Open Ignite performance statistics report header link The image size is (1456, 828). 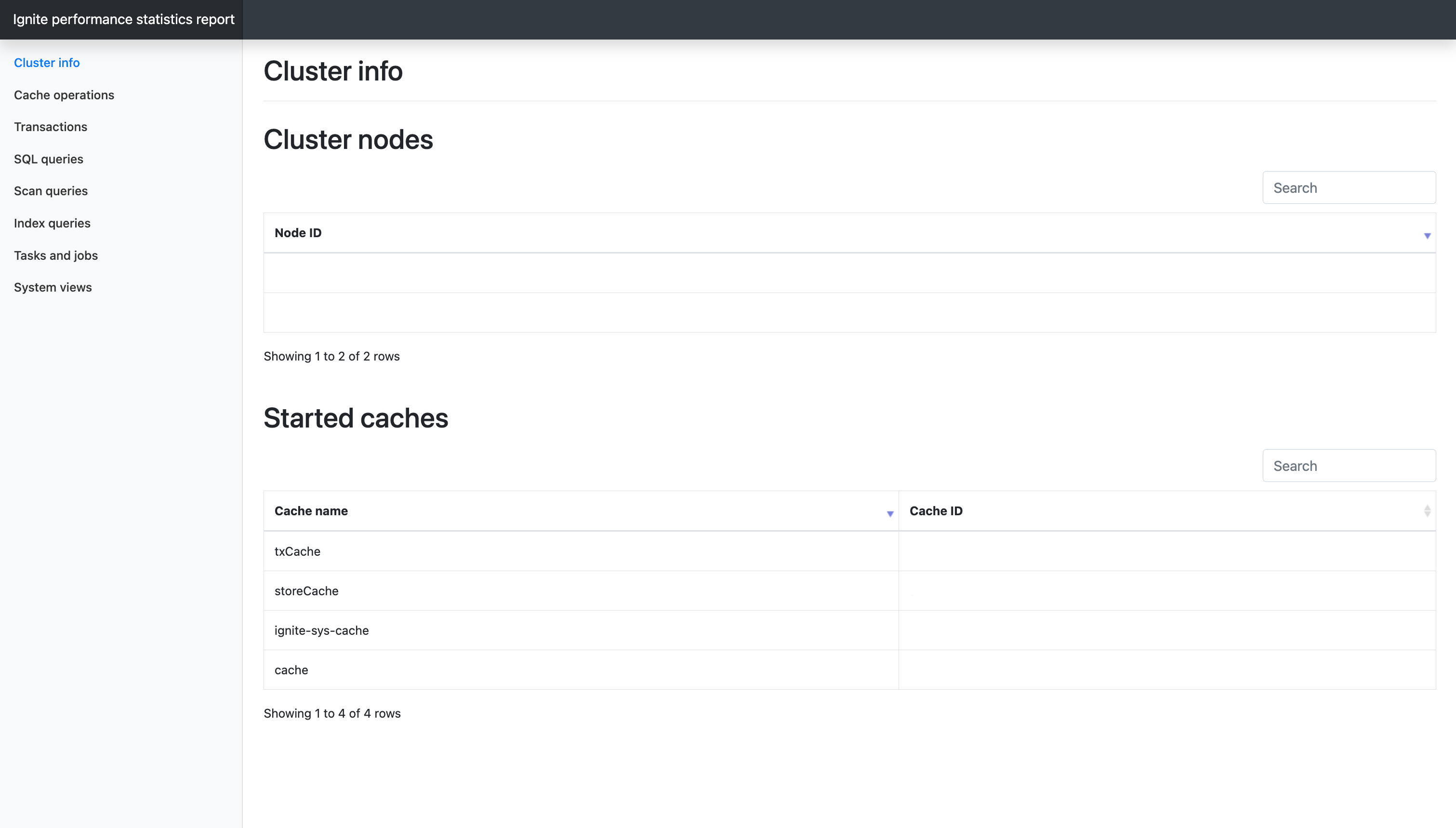pyautogui.click(x=123, y=19)
